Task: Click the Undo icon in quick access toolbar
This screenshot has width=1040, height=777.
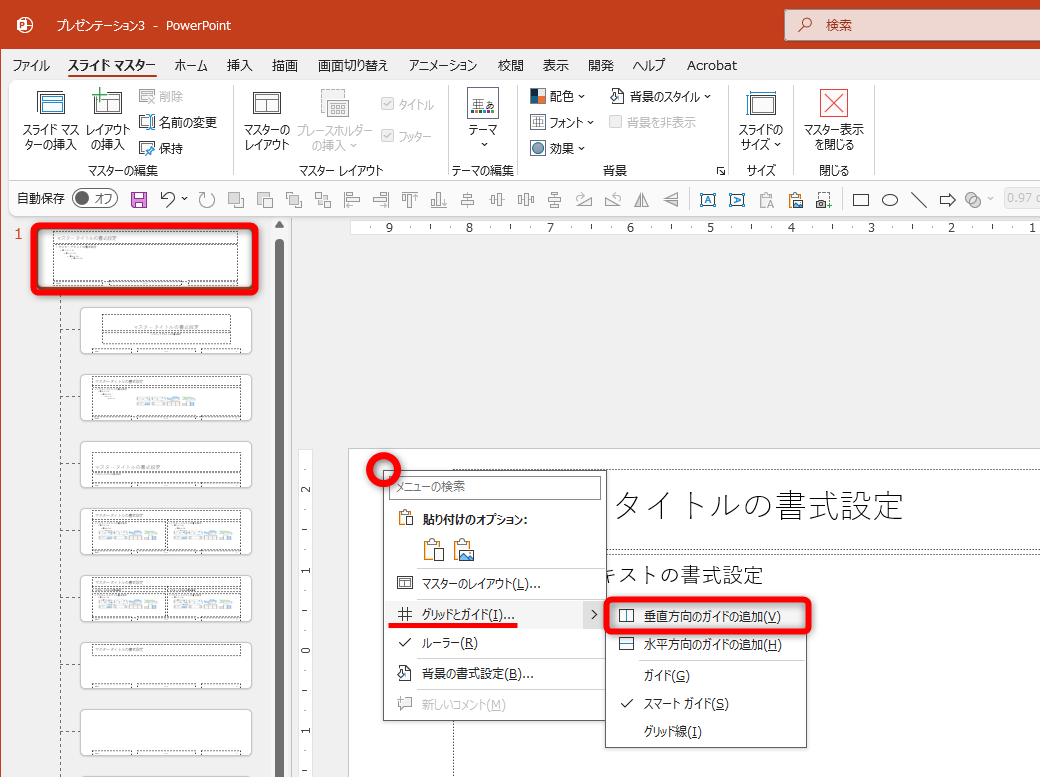Action: 168,199
